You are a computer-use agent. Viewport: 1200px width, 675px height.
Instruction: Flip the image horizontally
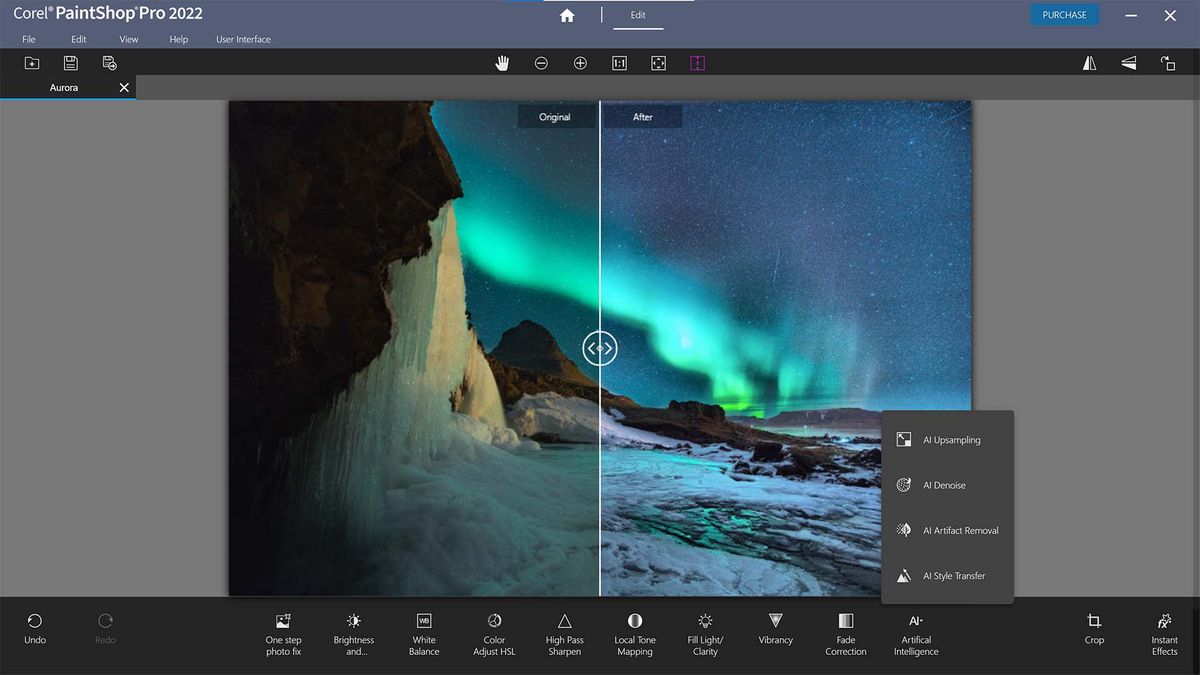1089,62
